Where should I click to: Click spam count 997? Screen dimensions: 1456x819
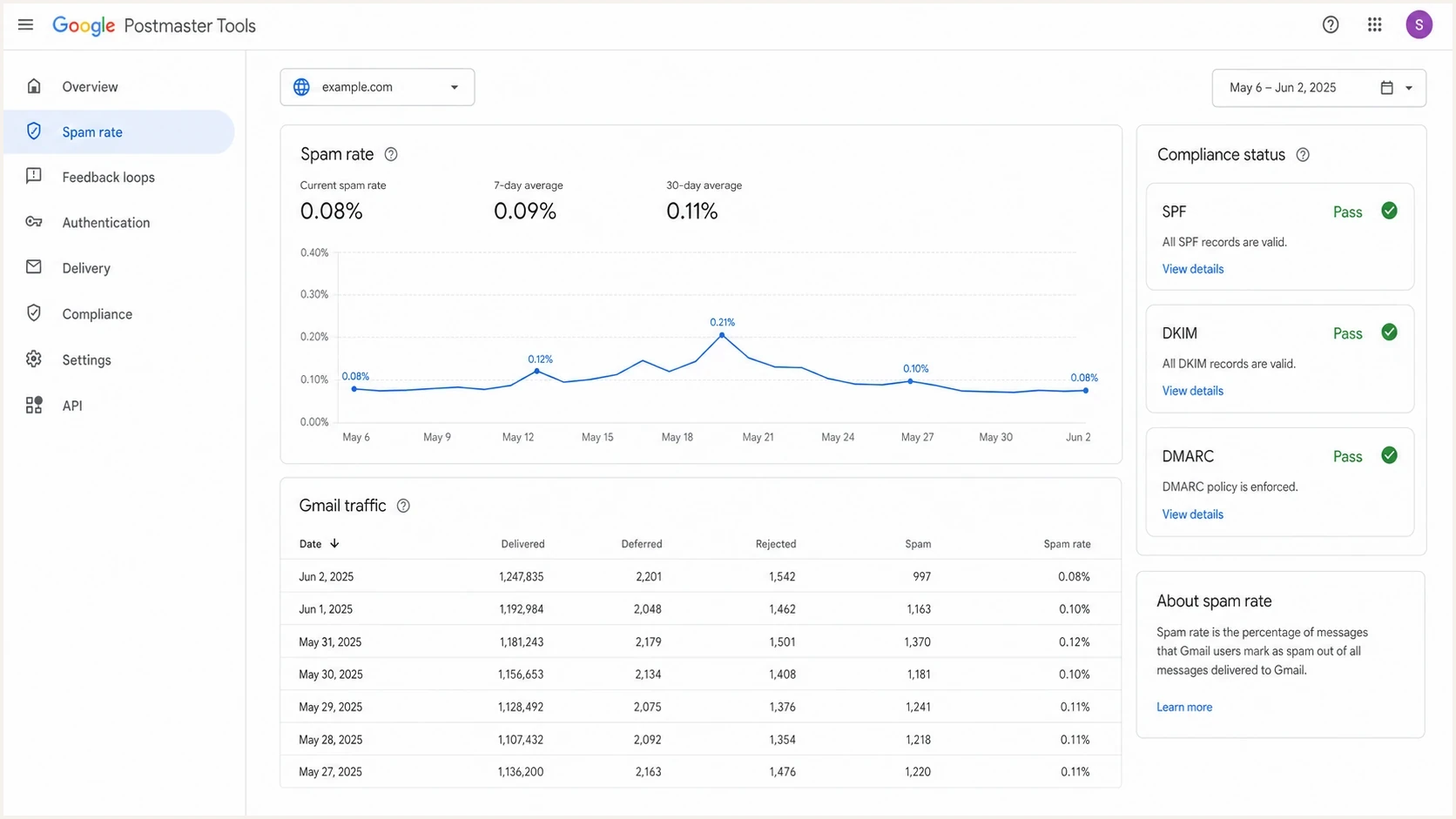[x=921, y=576]
